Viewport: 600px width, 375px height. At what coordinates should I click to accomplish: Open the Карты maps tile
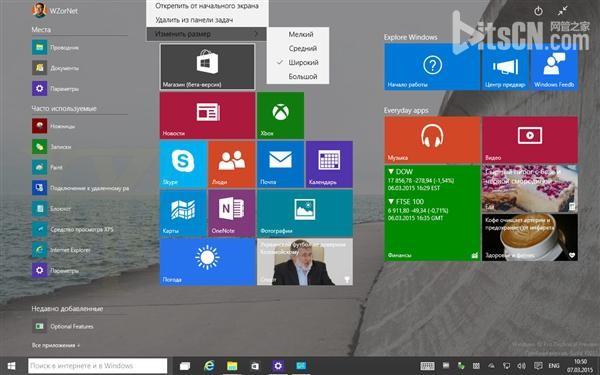(x=183, y=213)
